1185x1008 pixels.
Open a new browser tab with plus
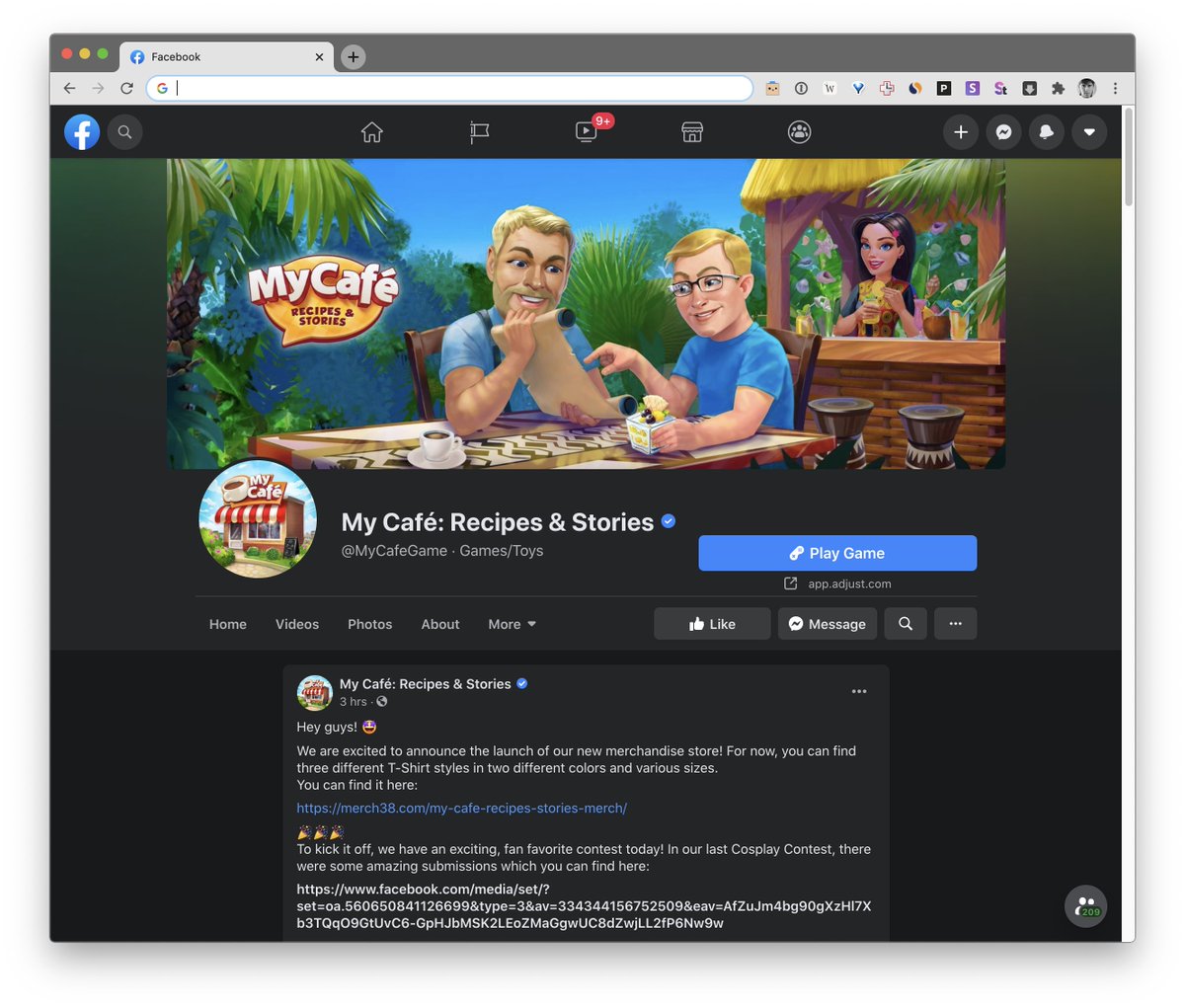tap(353, 57)
